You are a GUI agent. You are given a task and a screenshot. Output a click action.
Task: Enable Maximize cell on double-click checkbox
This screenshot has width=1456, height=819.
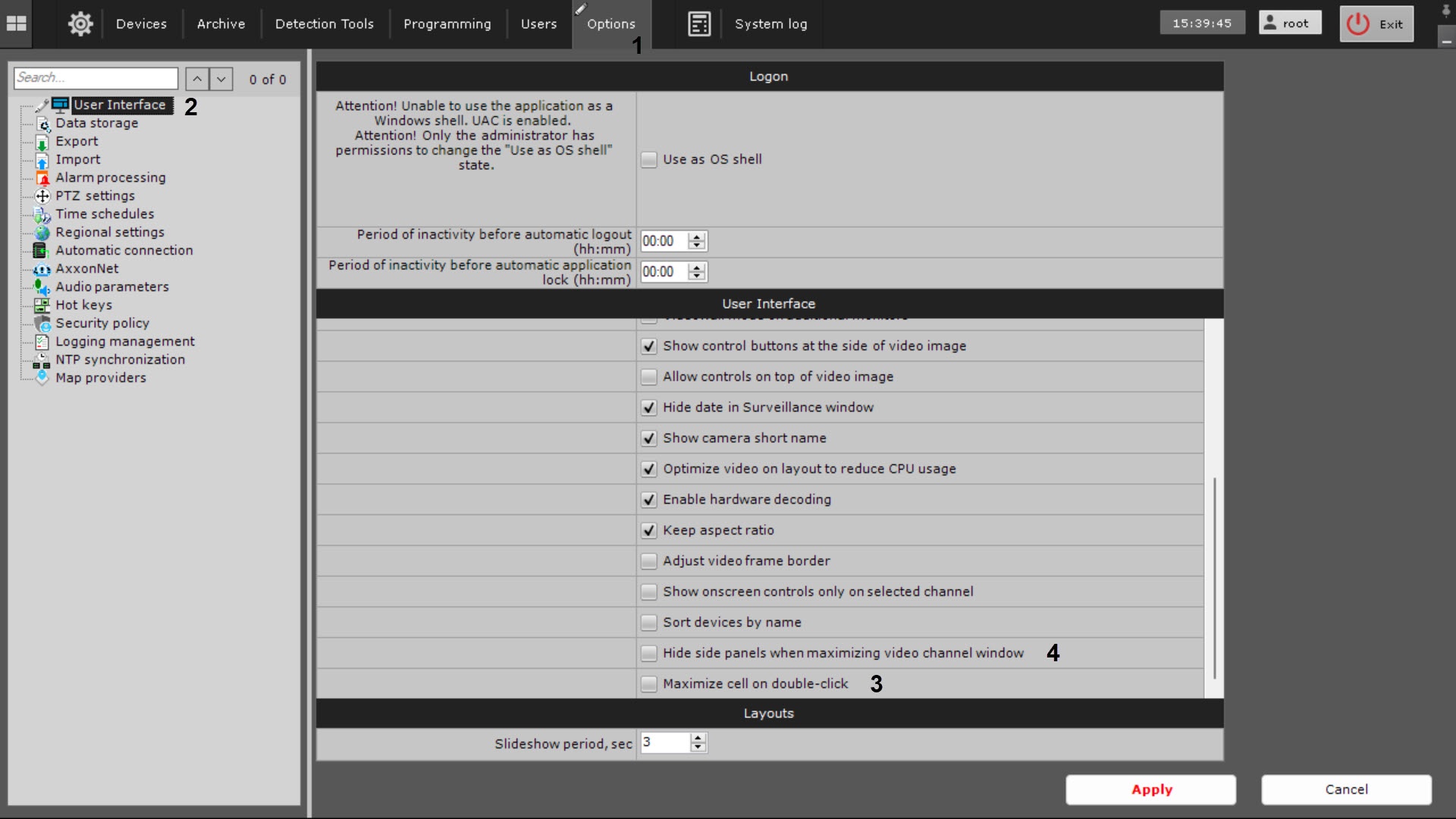[648, 684]
